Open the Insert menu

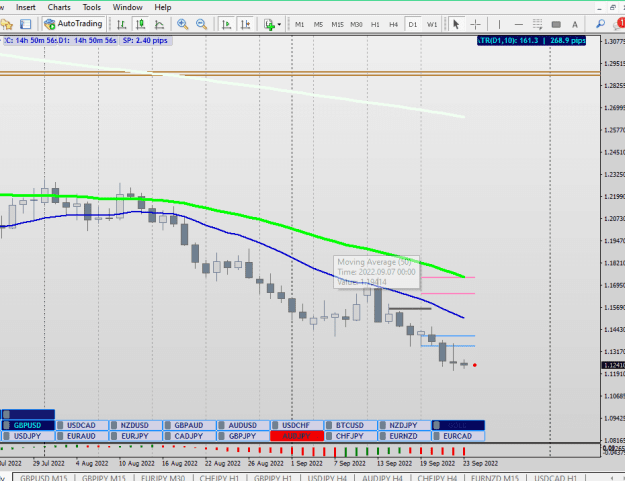26,7
